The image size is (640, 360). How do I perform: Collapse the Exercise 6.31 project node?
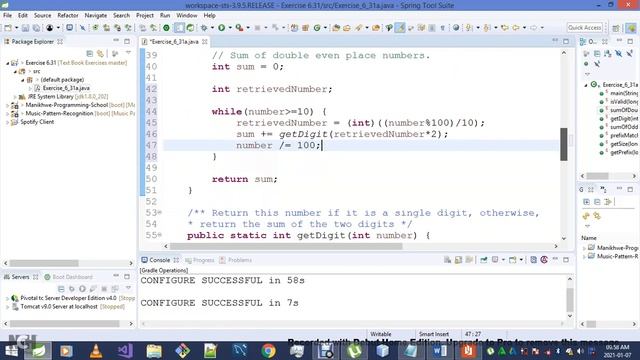(x=7, y=63)
